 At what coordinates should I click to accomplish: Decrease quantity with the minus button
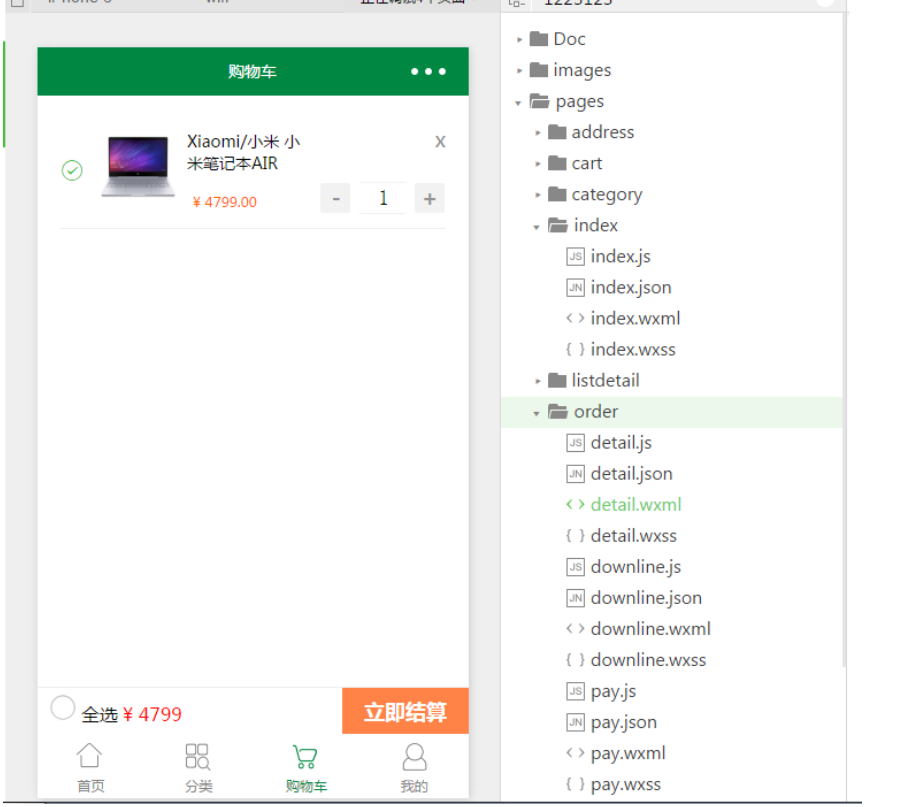click(x=336, y=198)
